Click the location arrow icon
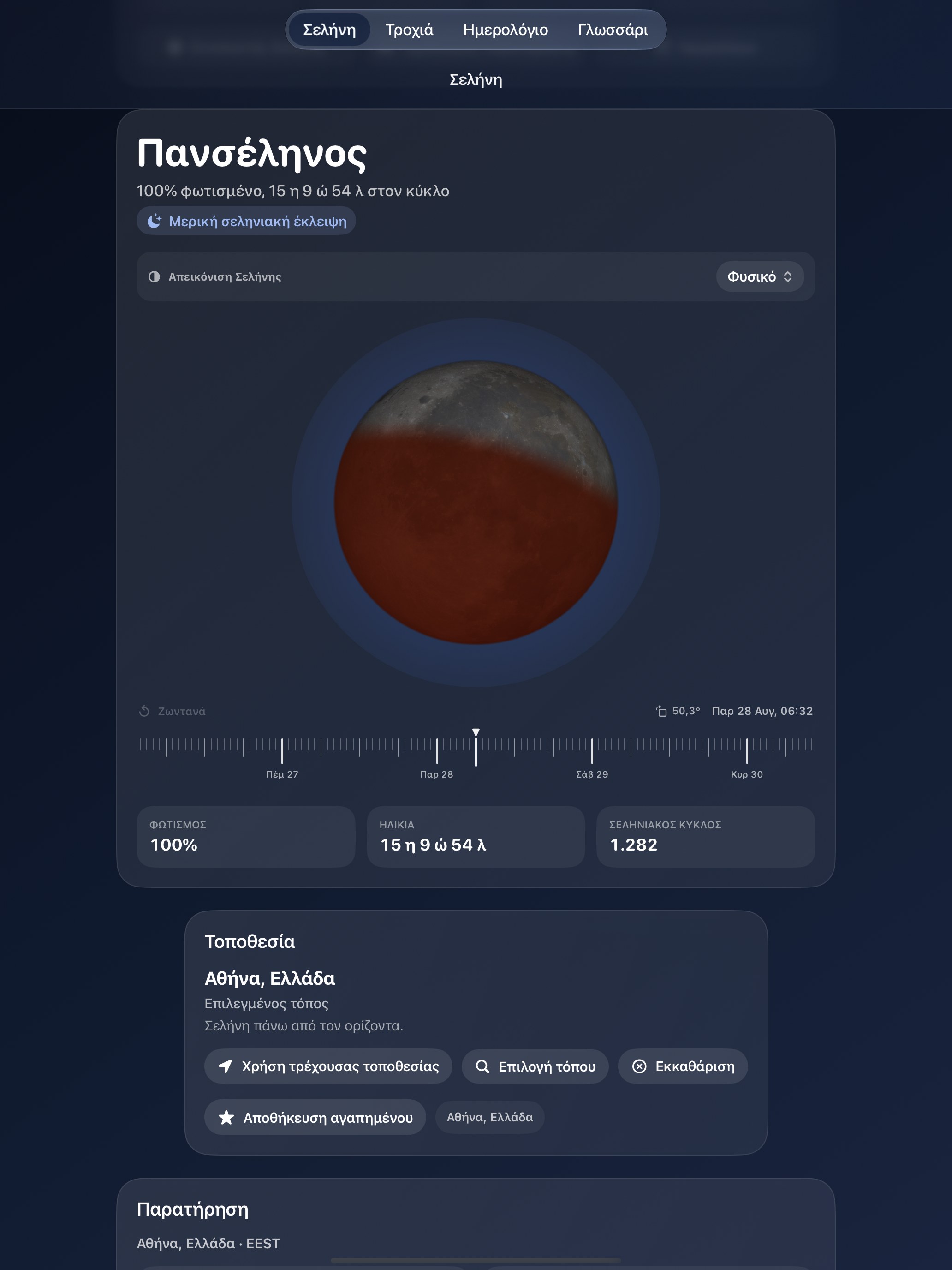Viewport: 952px width, 1270px height. [x=226, y=1067]
